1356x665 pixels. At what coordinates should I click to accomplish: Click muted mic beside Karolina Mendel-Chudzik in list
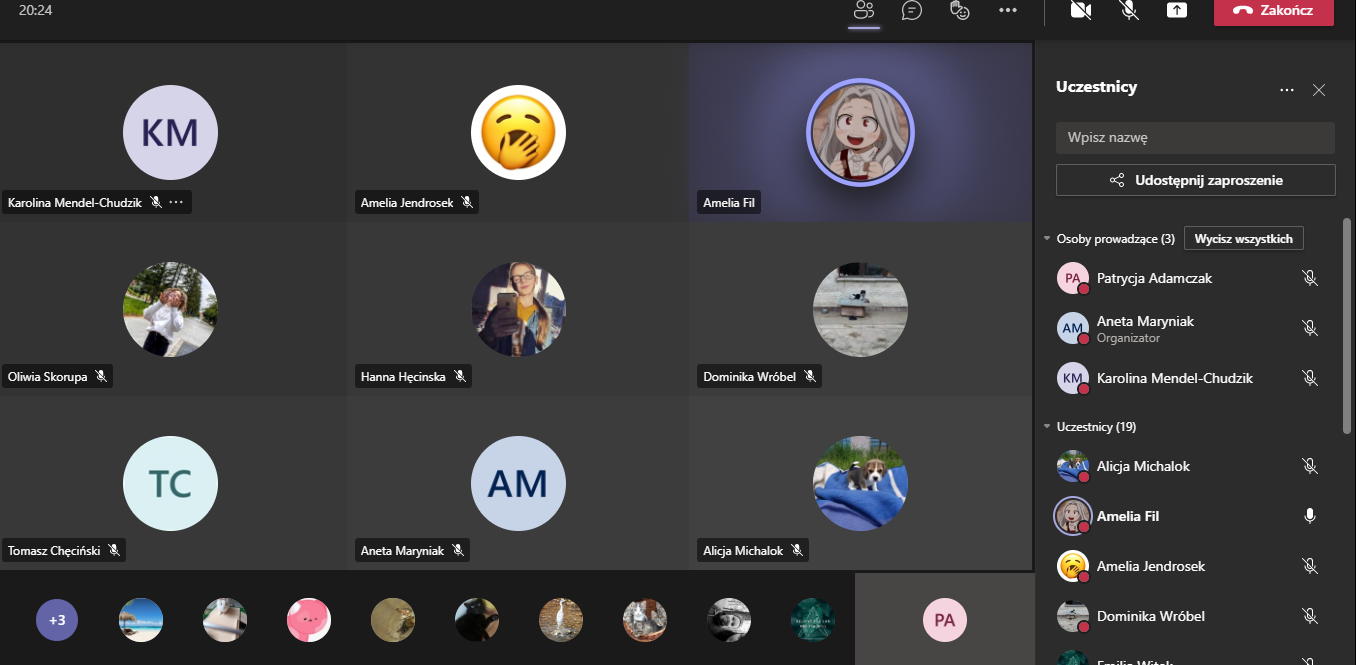click(1309, 378)
